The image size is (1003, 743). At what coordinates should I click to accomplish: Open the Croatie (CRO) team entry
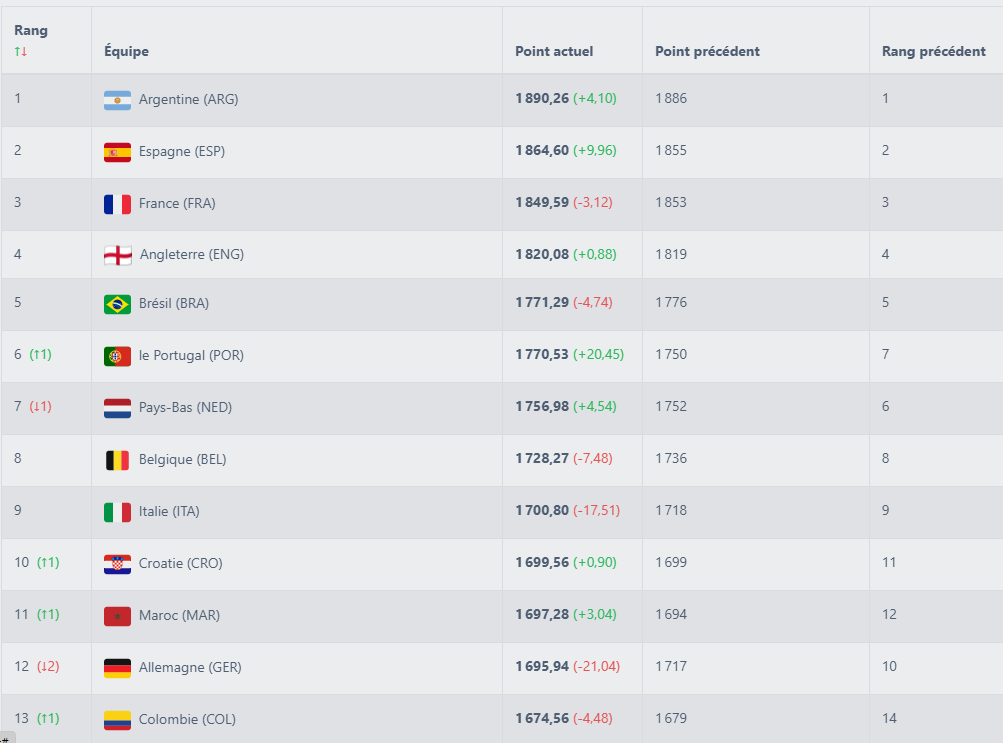pos(180,563)
